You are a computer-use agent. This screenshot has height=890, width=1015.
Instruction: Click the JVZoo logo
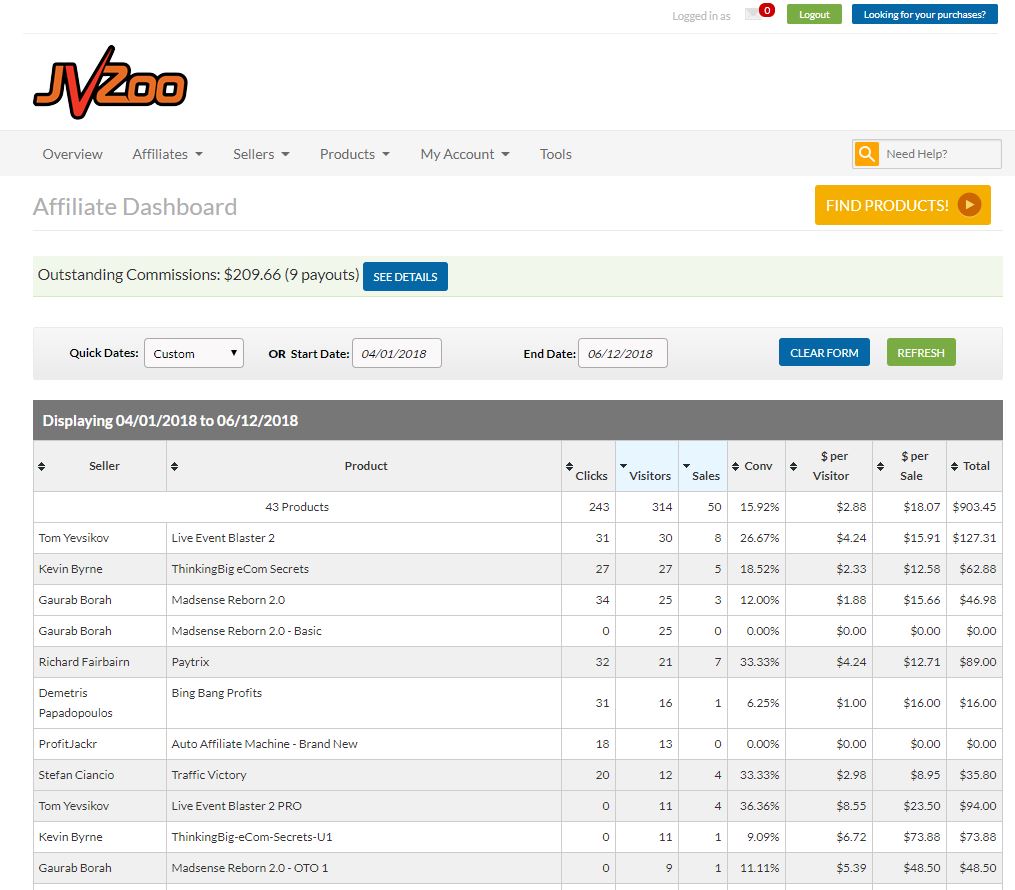pyautogui.click(x=110, y=82)
